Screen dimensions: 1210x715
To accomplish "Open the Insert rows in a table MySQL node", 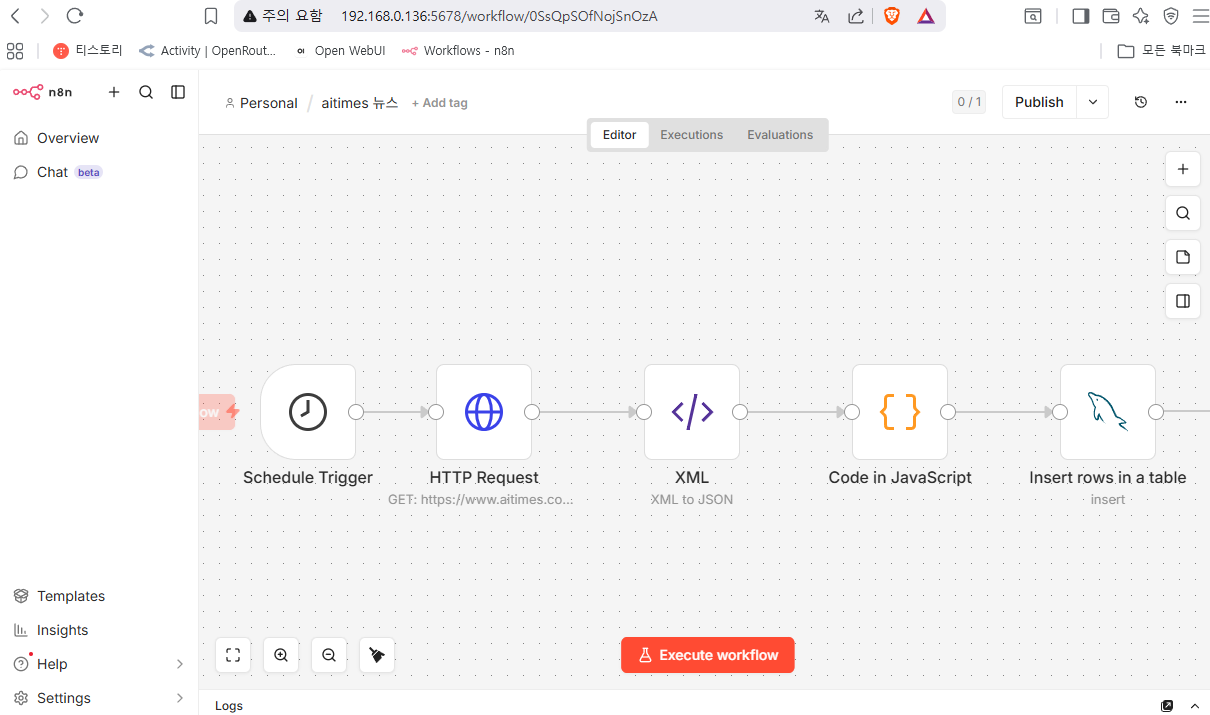I will coord(1108,412).
